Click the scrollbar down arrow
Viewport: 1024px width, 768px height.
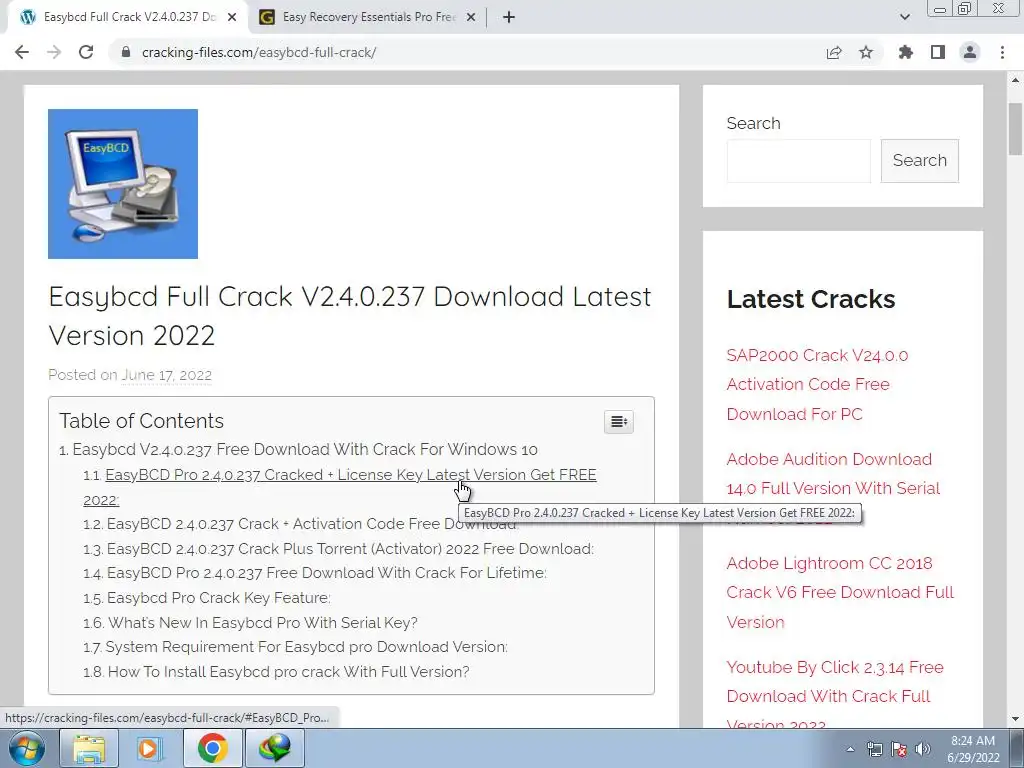pos(1015,720)
